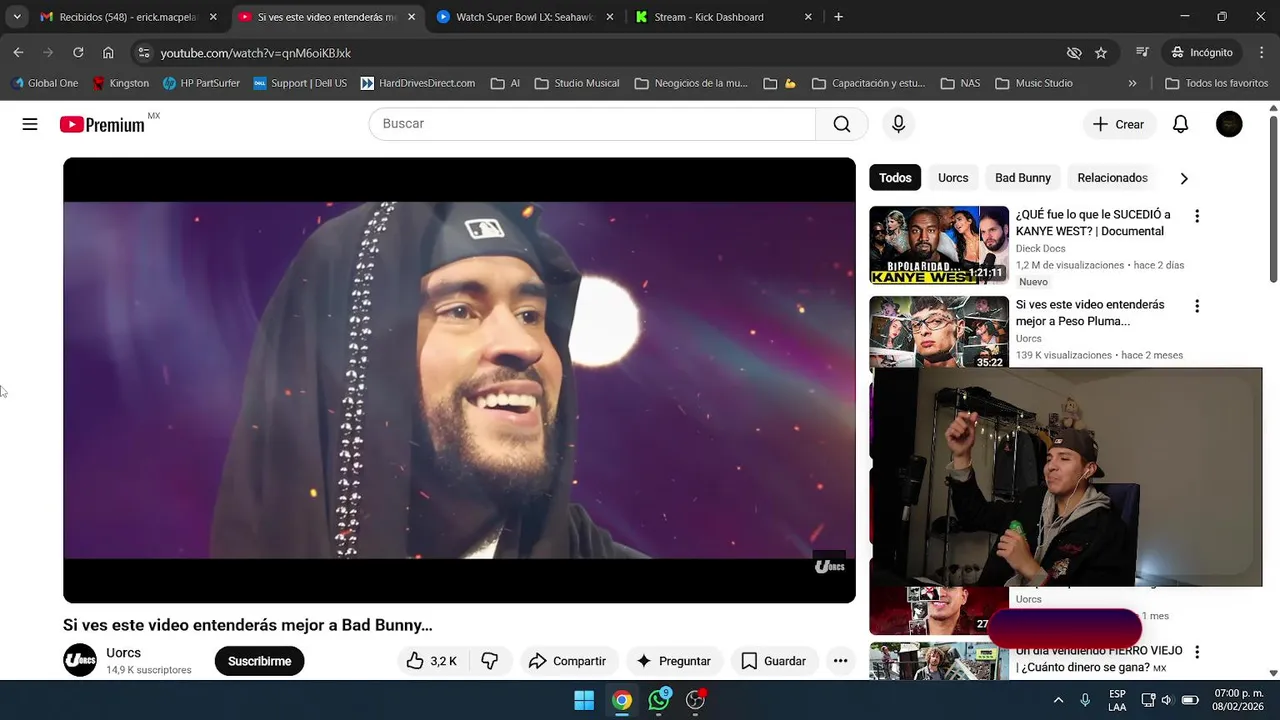The width and height of the screenshot is (1280, 720).
Task: Select the Uorcs filter chip
Action: (x=953, y=178)
